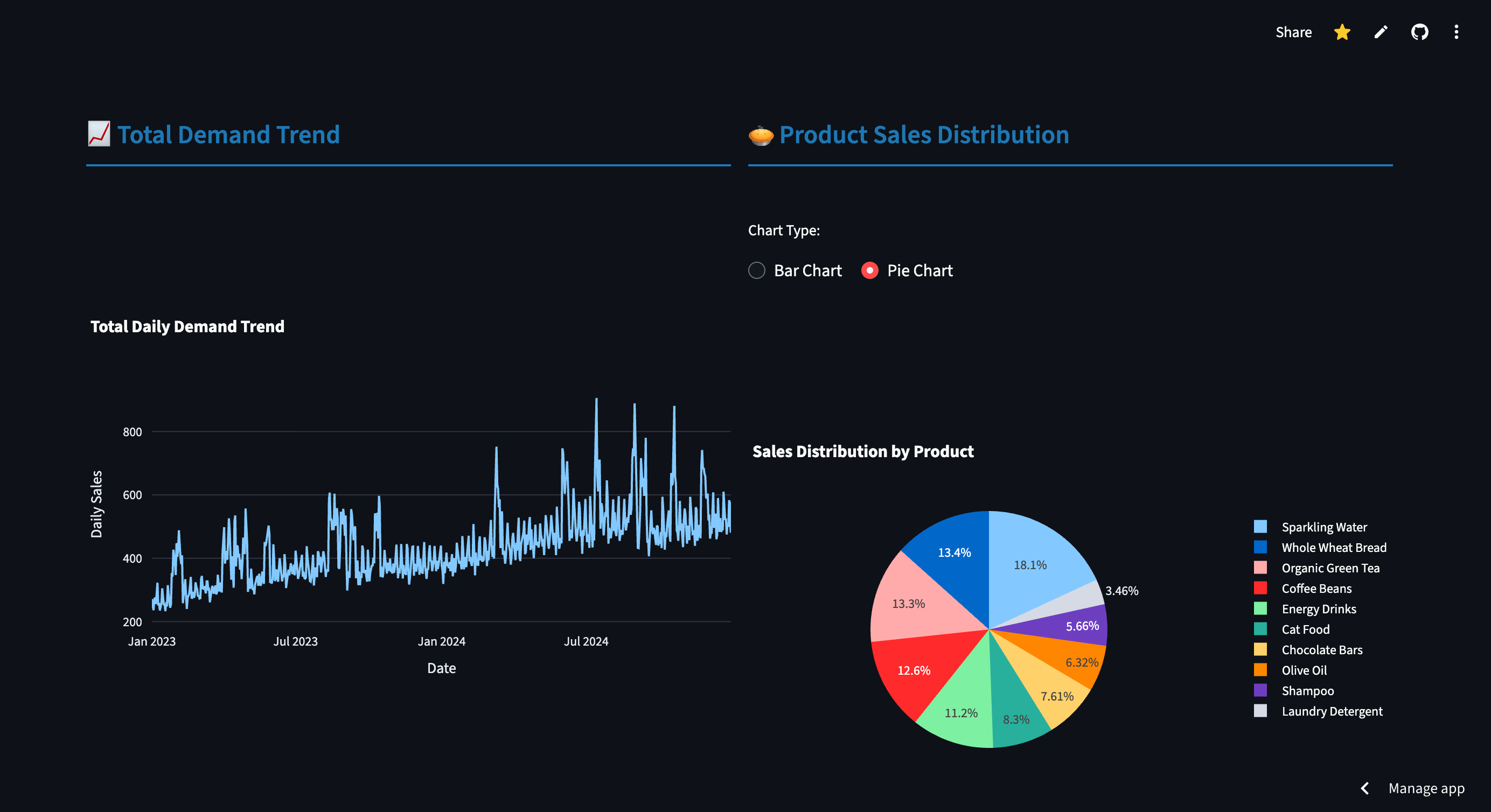The width and height of the screenshot is (1491, 812).
Task: Click the Olive Oil orange legend icon
Action: coord(1260,670)
